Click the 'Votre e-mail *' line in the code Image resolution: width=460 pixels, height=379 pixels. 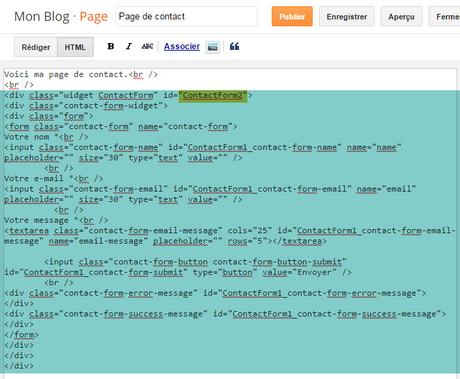(53, 178)
